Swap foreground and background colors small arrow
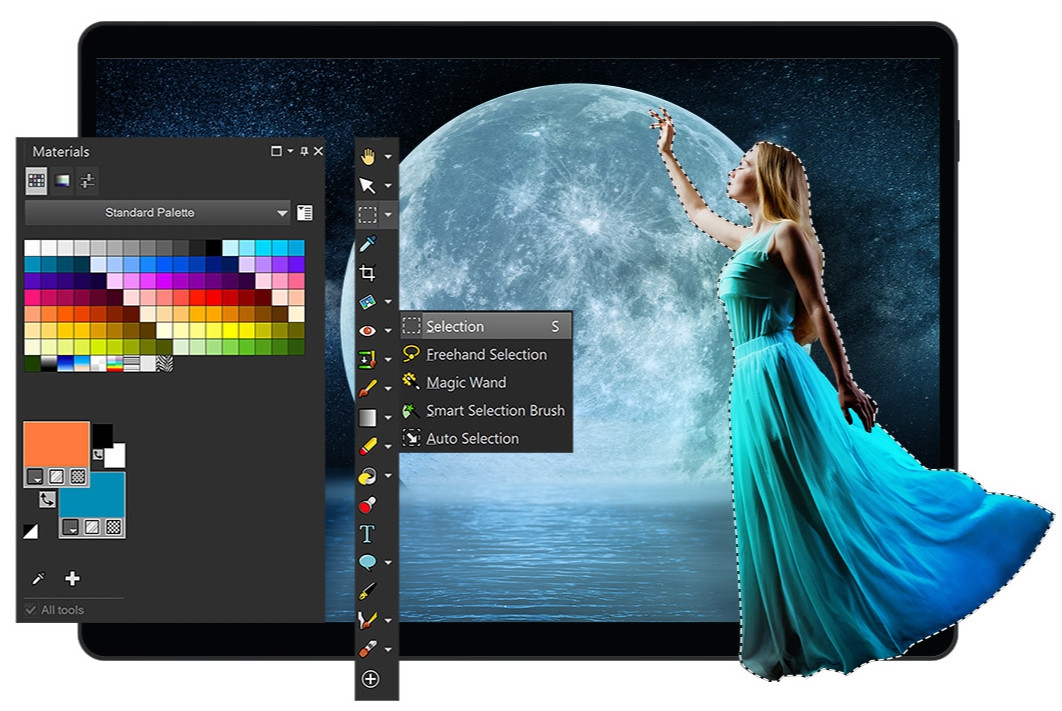The height and width of the screenshot is (711, 1062). 98,454
